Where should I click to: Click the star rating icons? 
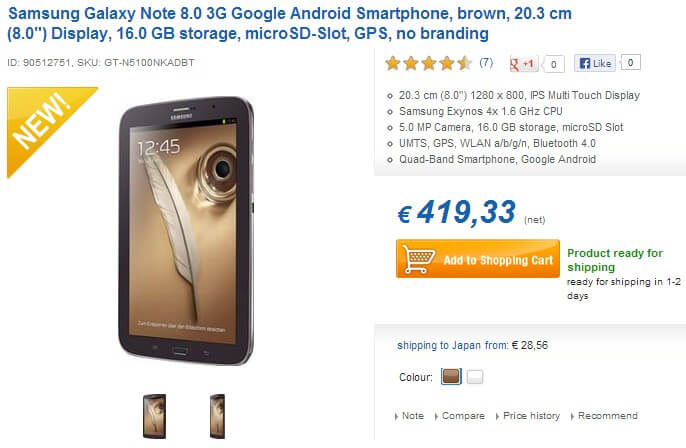click(x=428, y=63)
